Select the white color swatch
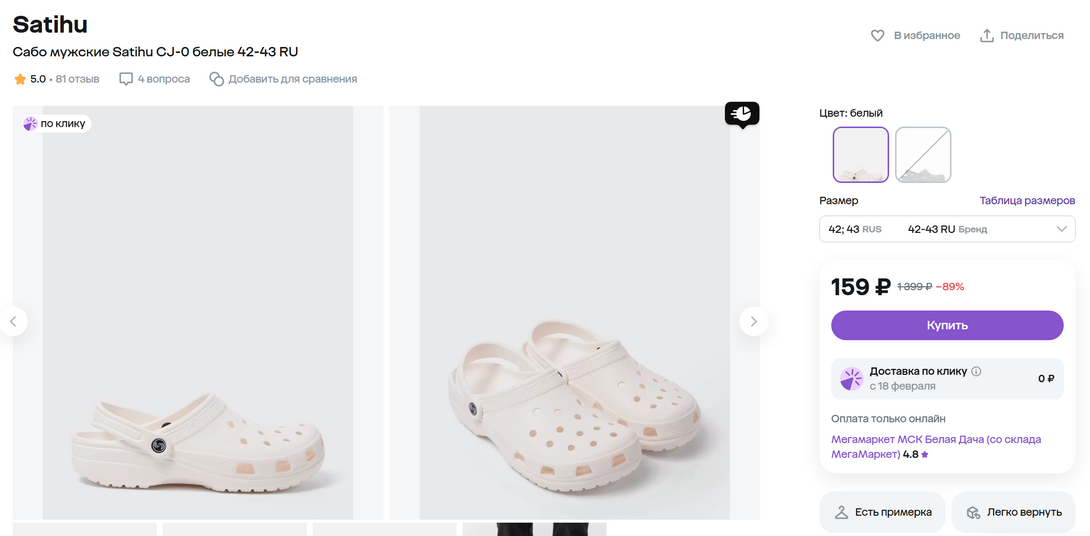The image size is (1090, 536). pos(861,155)
